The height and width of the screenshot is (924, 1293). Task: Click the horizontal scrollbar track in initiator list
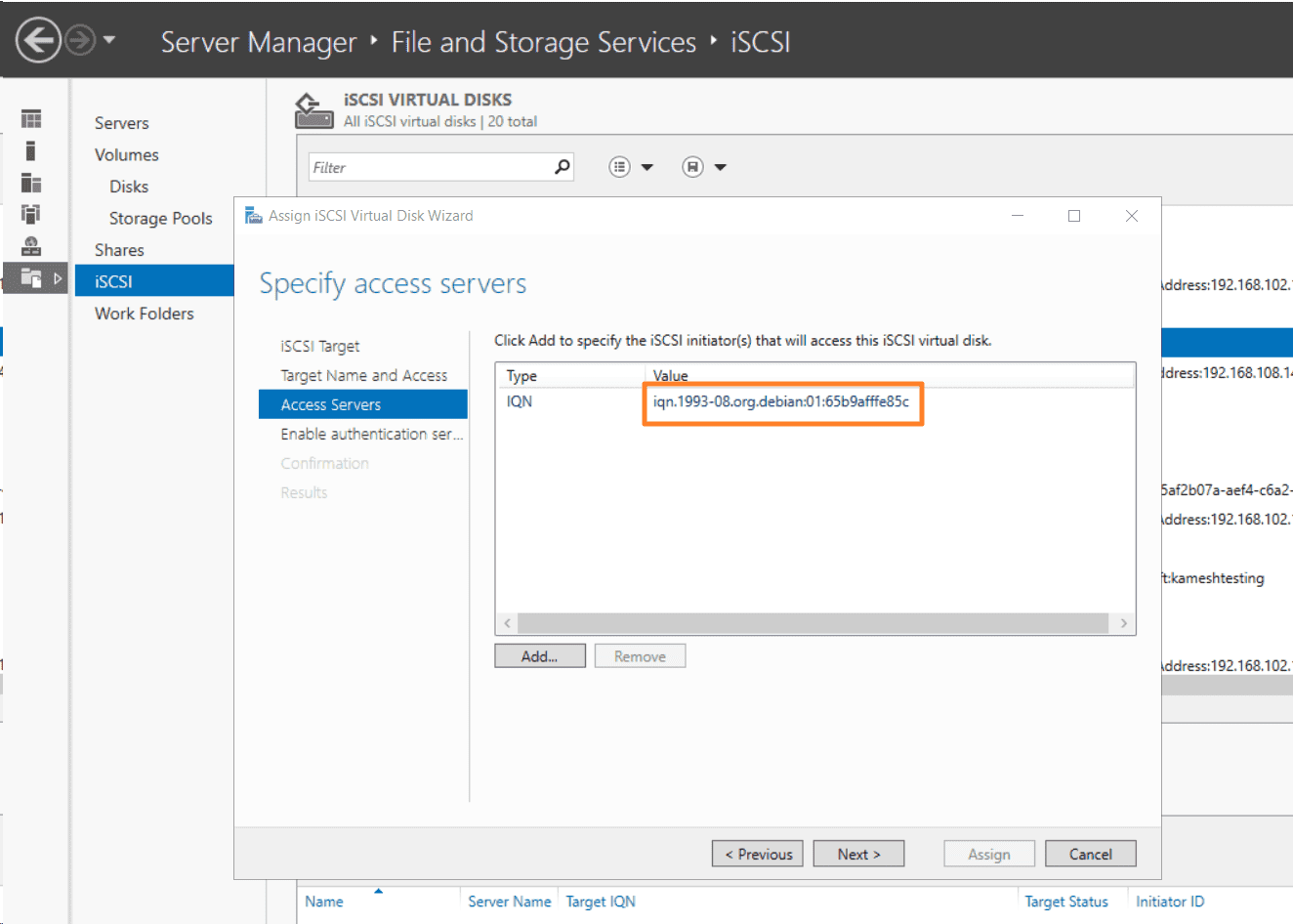(813, 623)
